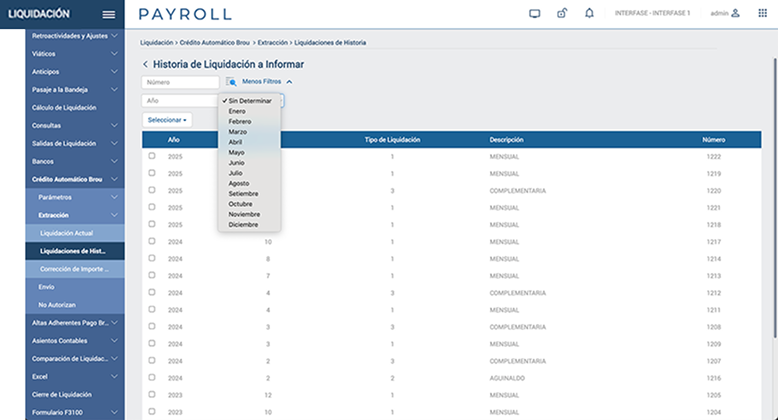The image size is (778, 420).
Task: Tick the checkbox for row 1217
Action: pos(152,241)
